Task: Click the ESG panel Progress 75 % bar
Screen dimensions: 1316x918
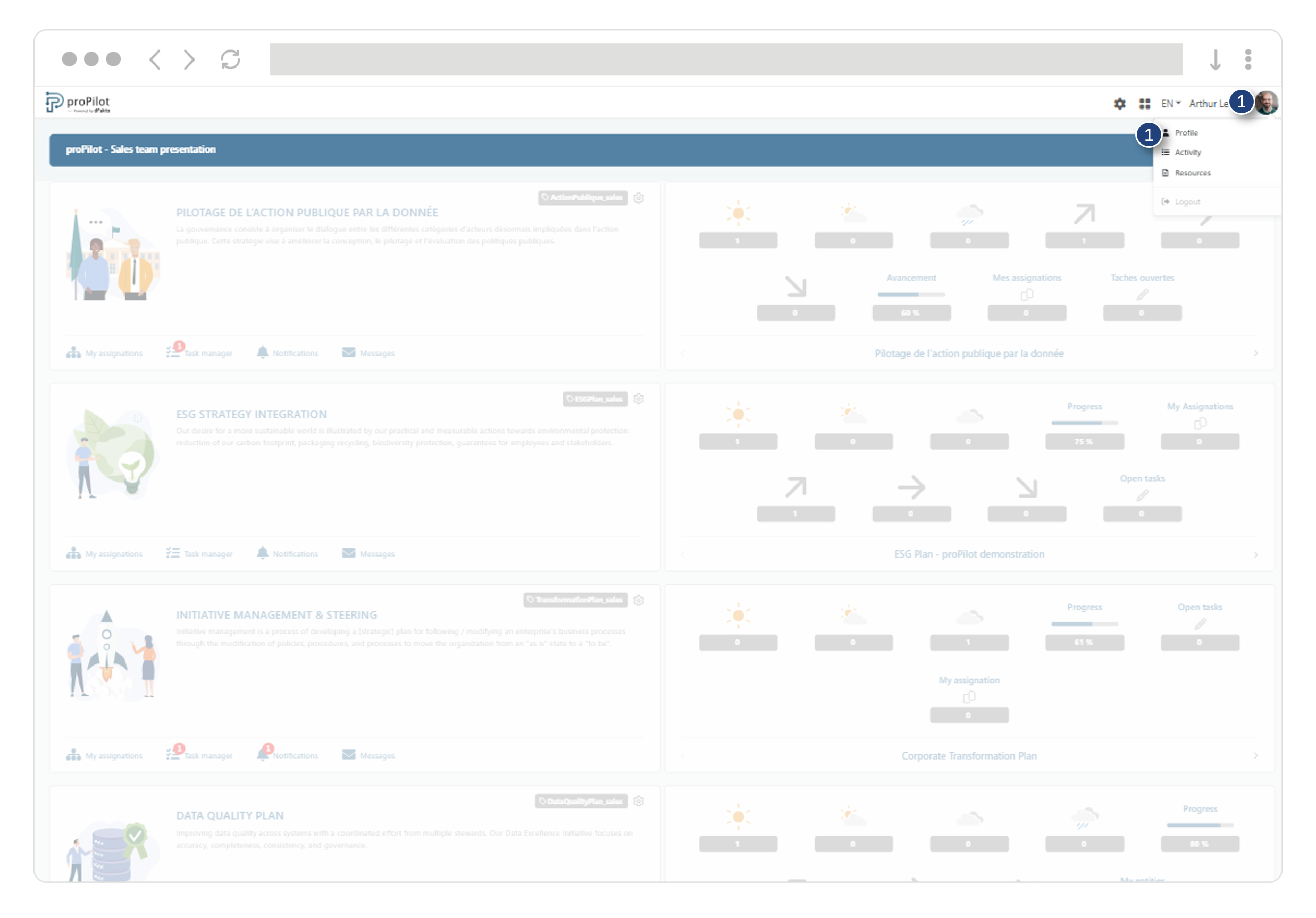Action: (1085, 423)
